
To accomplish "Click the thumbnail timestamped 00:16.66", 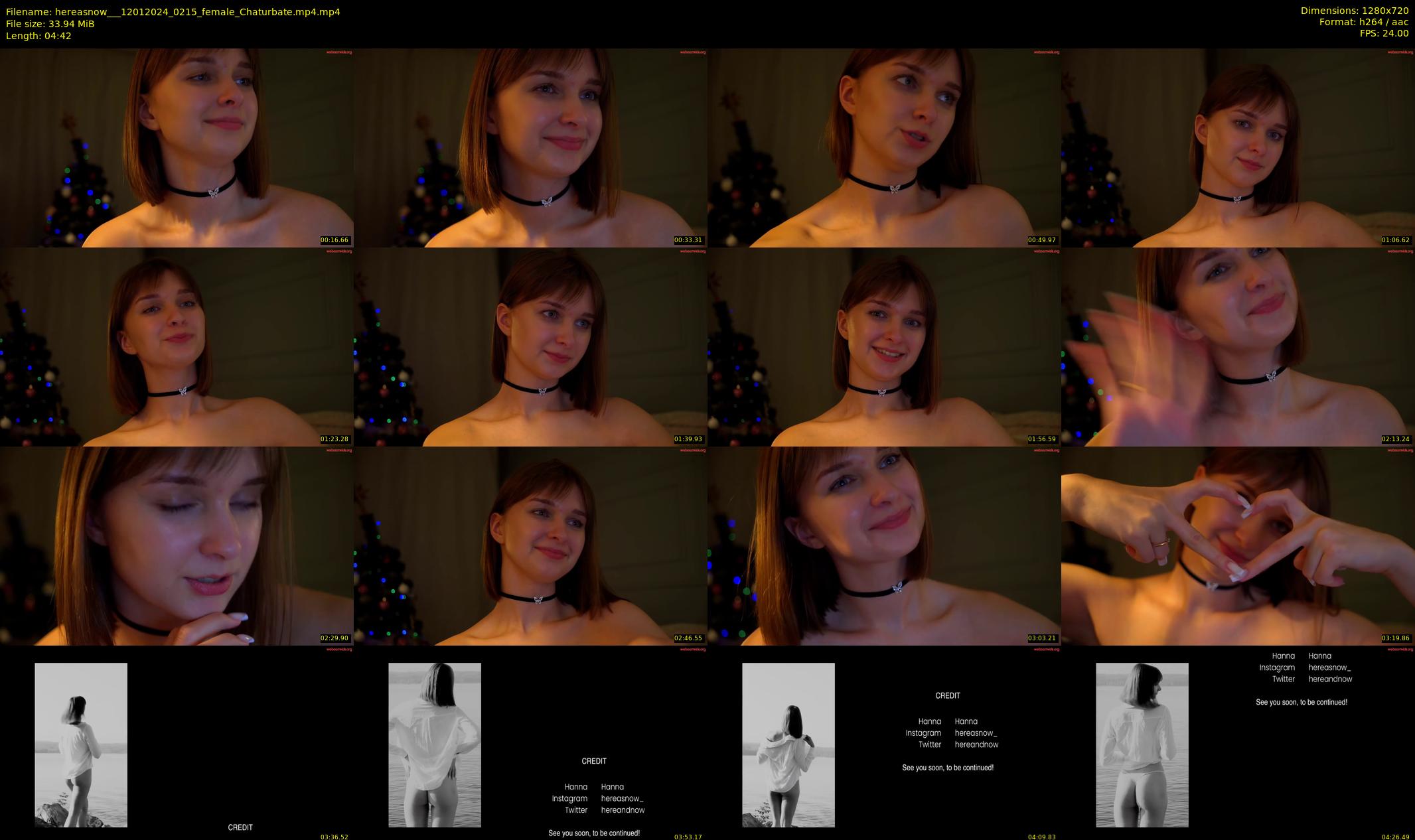I will coord(177,147).
